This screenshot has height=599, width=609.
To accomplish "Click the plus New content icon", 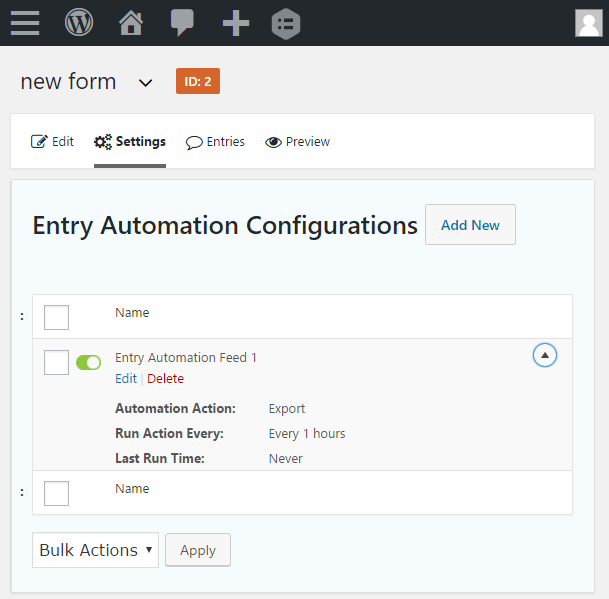I will 236,23.
